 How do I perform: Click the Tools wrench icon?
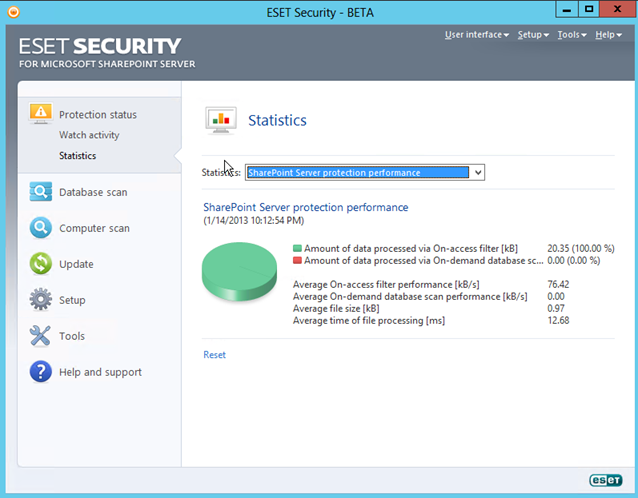pyautogui.click(x=40, y=336)
